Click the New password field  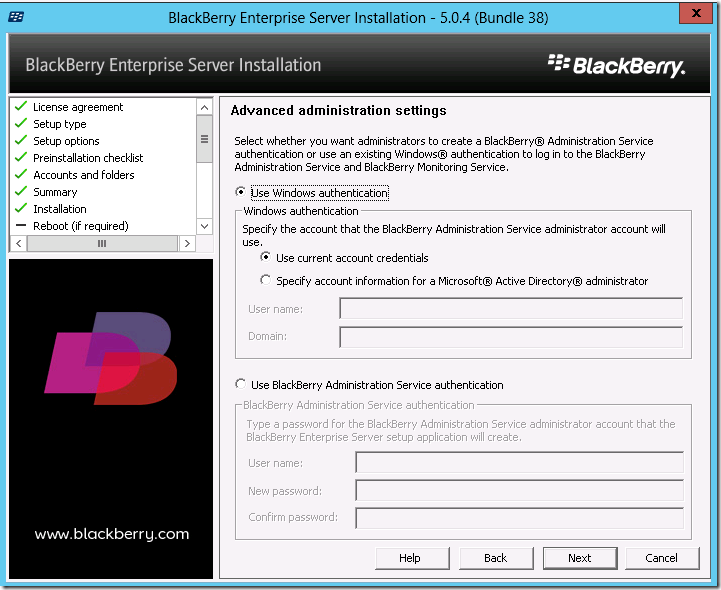pyautogui.click(x=519, y=490)
